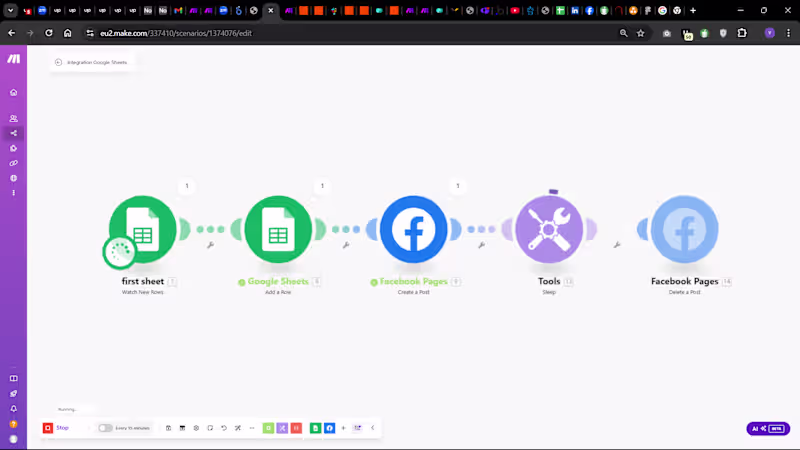The image size is (800, 450).
Task: Open the orange Help question mark icon
Action: pyautogui.click(x=13, y=424)
